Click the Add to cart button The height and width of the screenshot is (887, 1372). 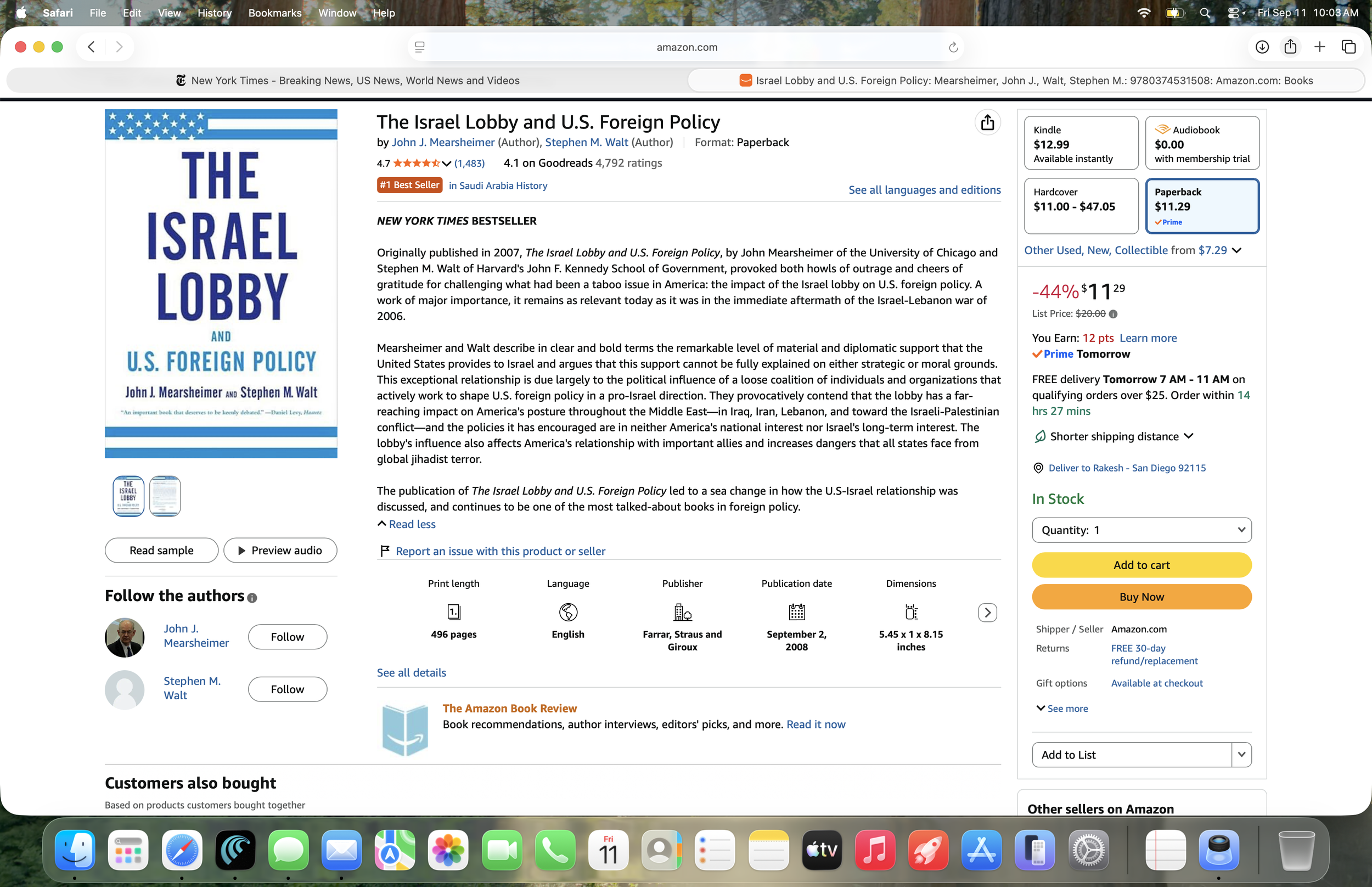coord(1141,565)
